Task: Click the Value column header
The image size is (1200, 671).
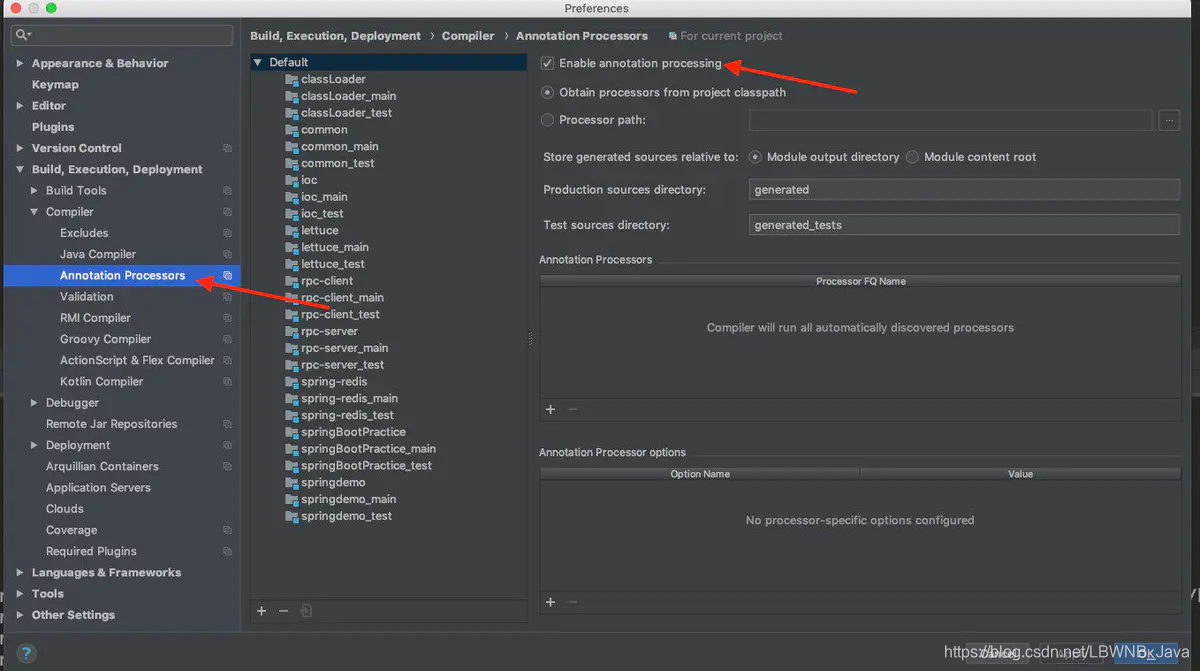Action: (1020, 474)
